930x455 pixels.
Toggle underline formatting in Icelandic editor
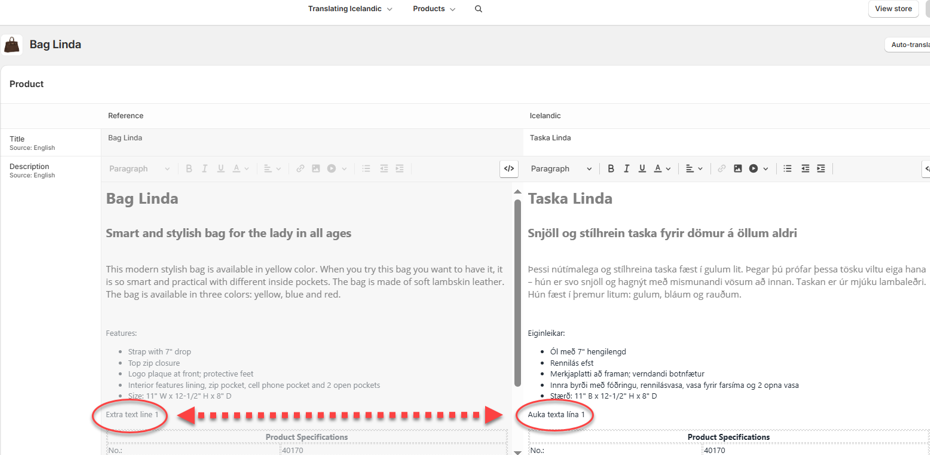[x=642, y=169]
